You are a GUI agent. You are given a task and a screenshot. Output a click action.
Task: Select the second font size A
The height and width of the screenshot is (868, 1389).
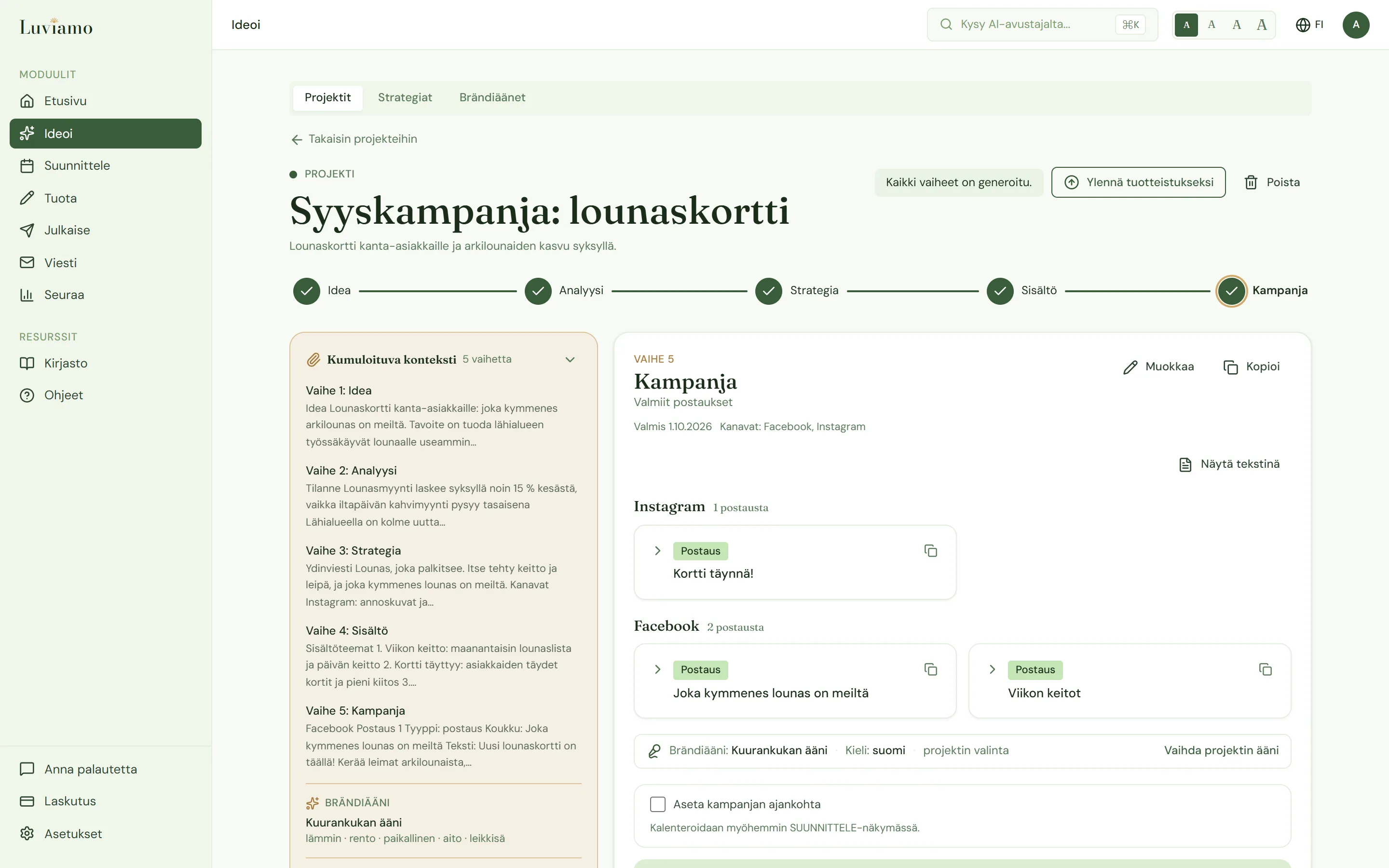tap(1211, 25)
